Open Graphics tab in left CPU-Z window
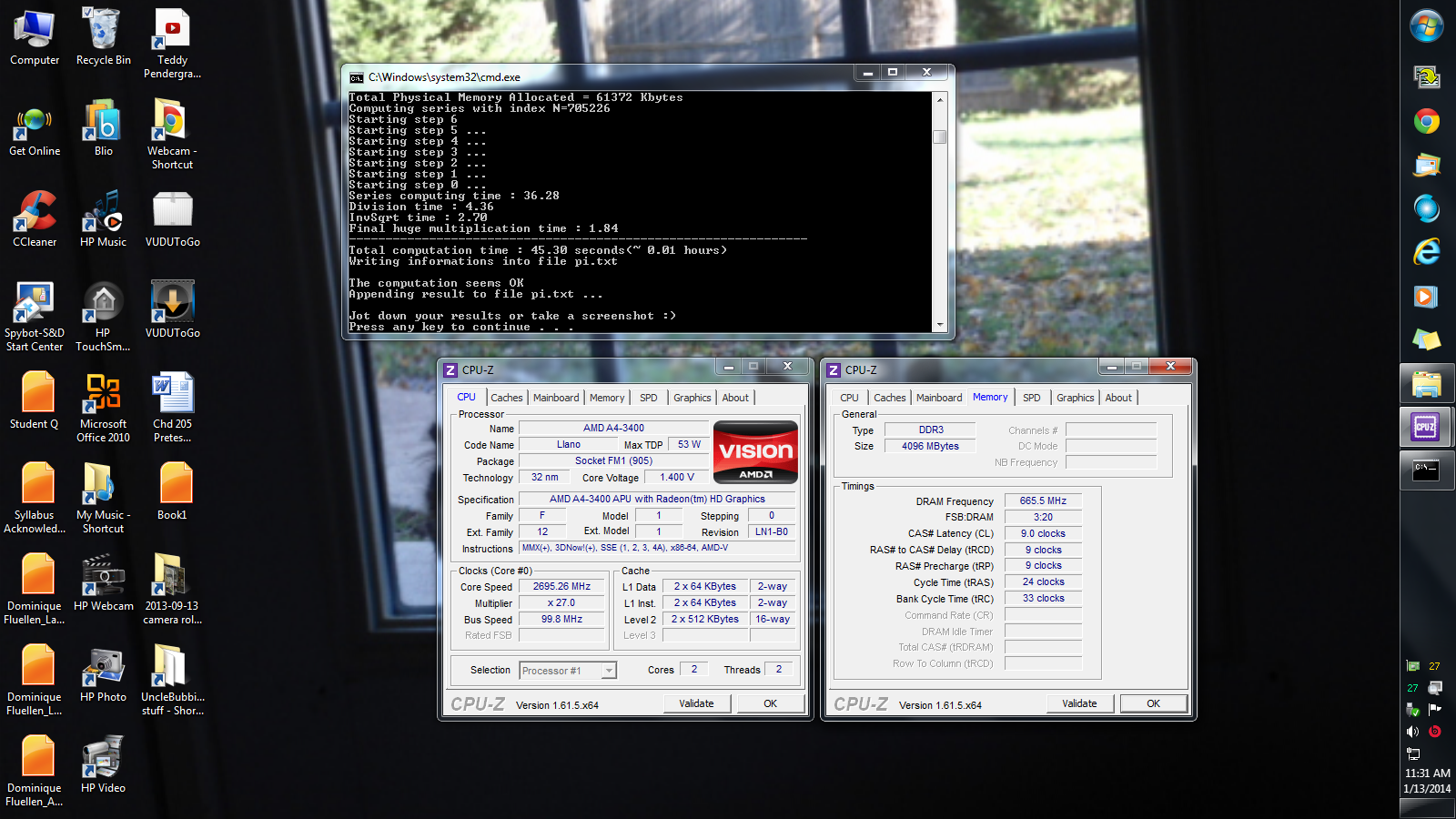Image resolution: width=1456 pixels, height=819 pixels. click(693, 398)
